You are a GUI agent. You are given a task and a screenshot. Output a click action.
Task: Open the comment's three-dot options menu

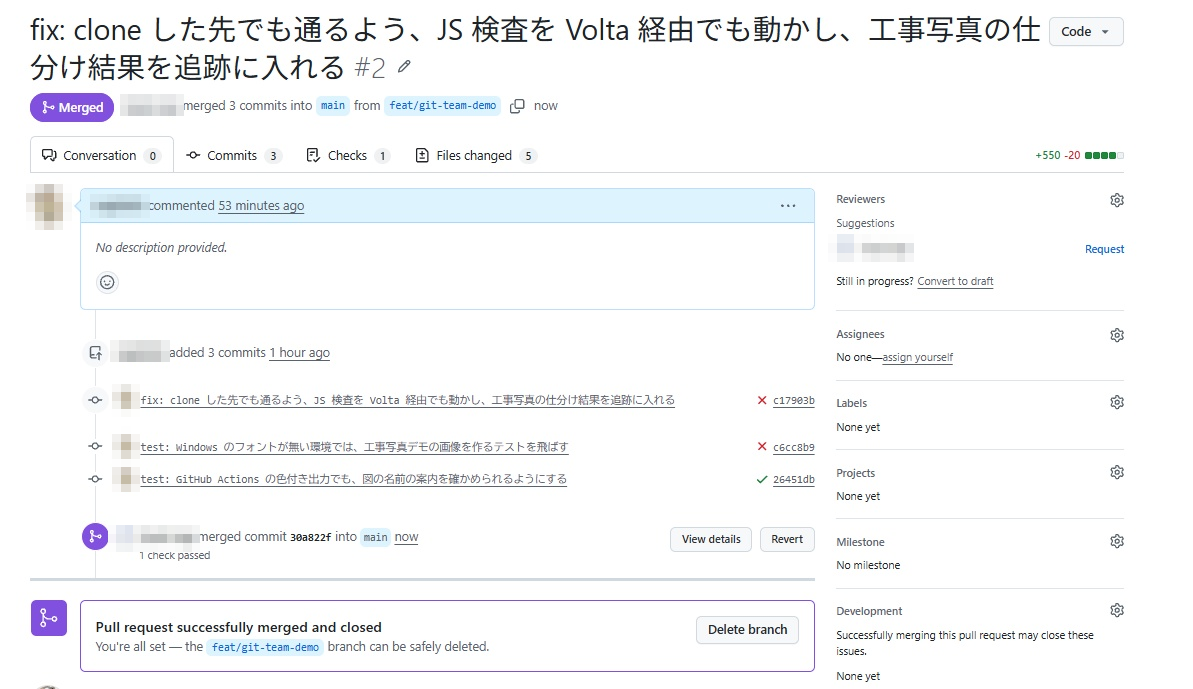pyautogui.click(x=788, y=205)
